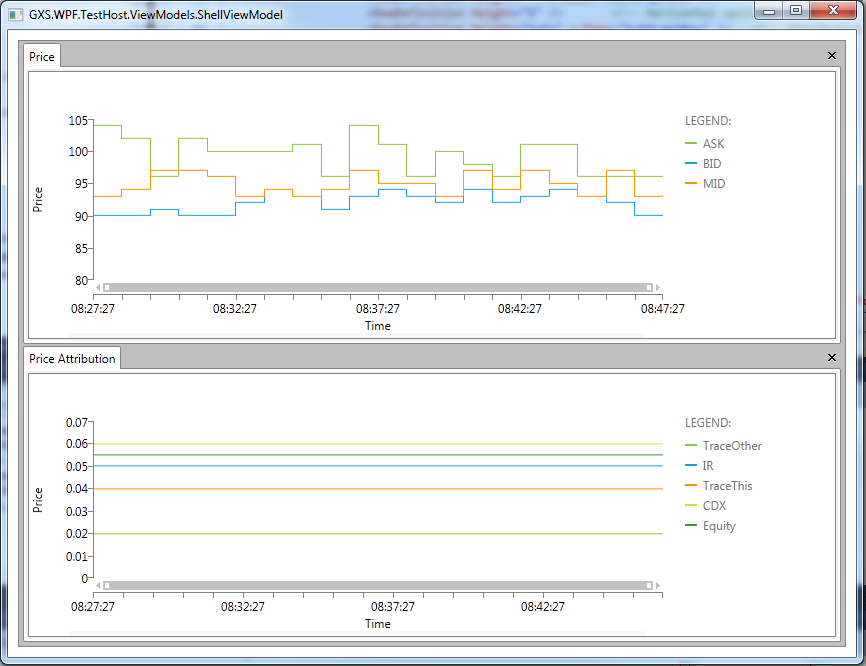866x666 pixels.
Task: Click the application icon in the title bar
Action: tap(16, 15)
